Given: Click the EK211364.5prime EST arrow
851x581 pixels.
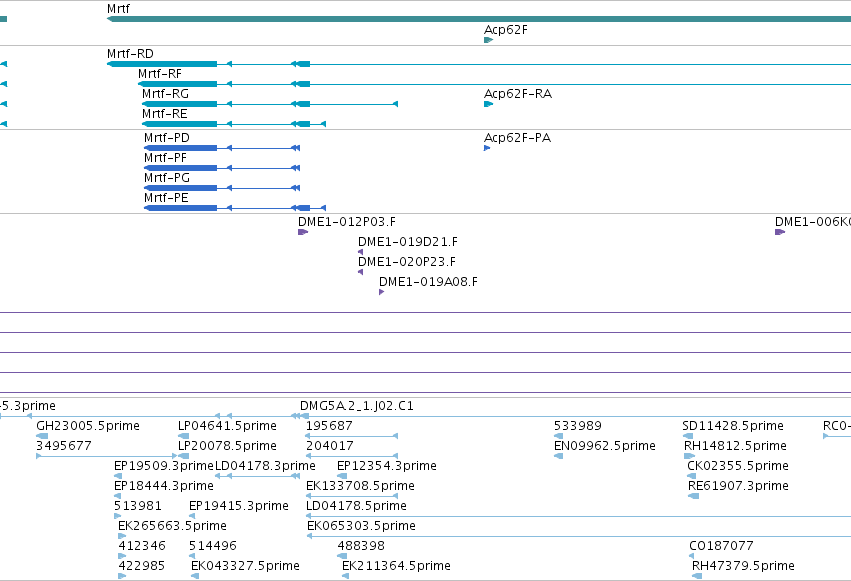Looking at the screenshot, I should coord(346,577).
